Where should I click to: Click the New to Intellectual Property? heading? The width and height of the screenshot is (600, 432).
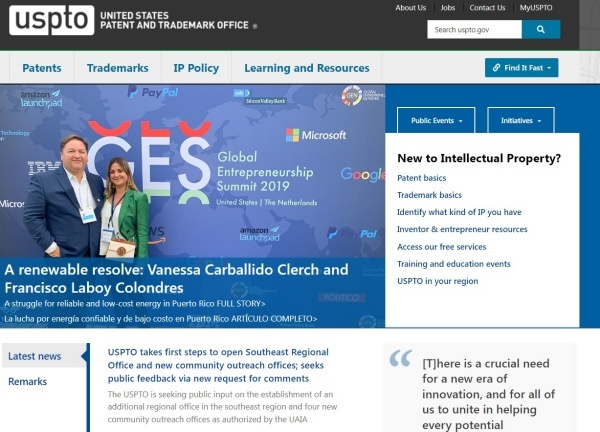[479, 158]
